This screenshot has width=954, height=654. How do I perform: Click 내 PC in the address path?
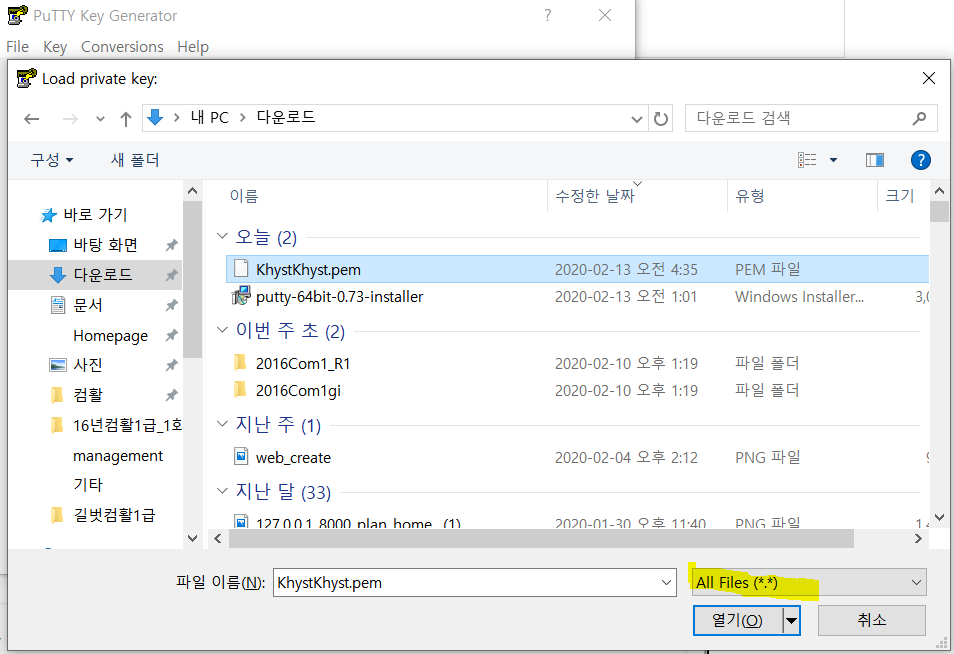point(209,117)
